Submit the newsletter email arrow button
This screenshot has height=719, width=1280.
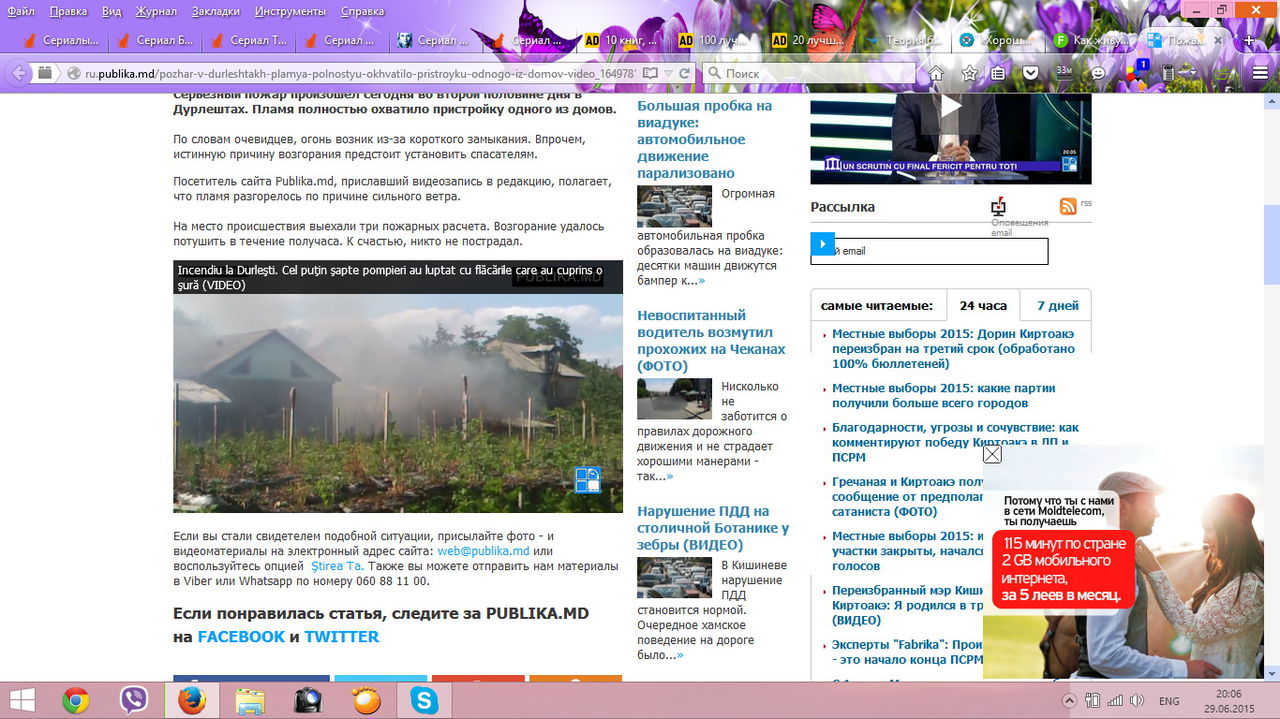click(x=822, y=243)
